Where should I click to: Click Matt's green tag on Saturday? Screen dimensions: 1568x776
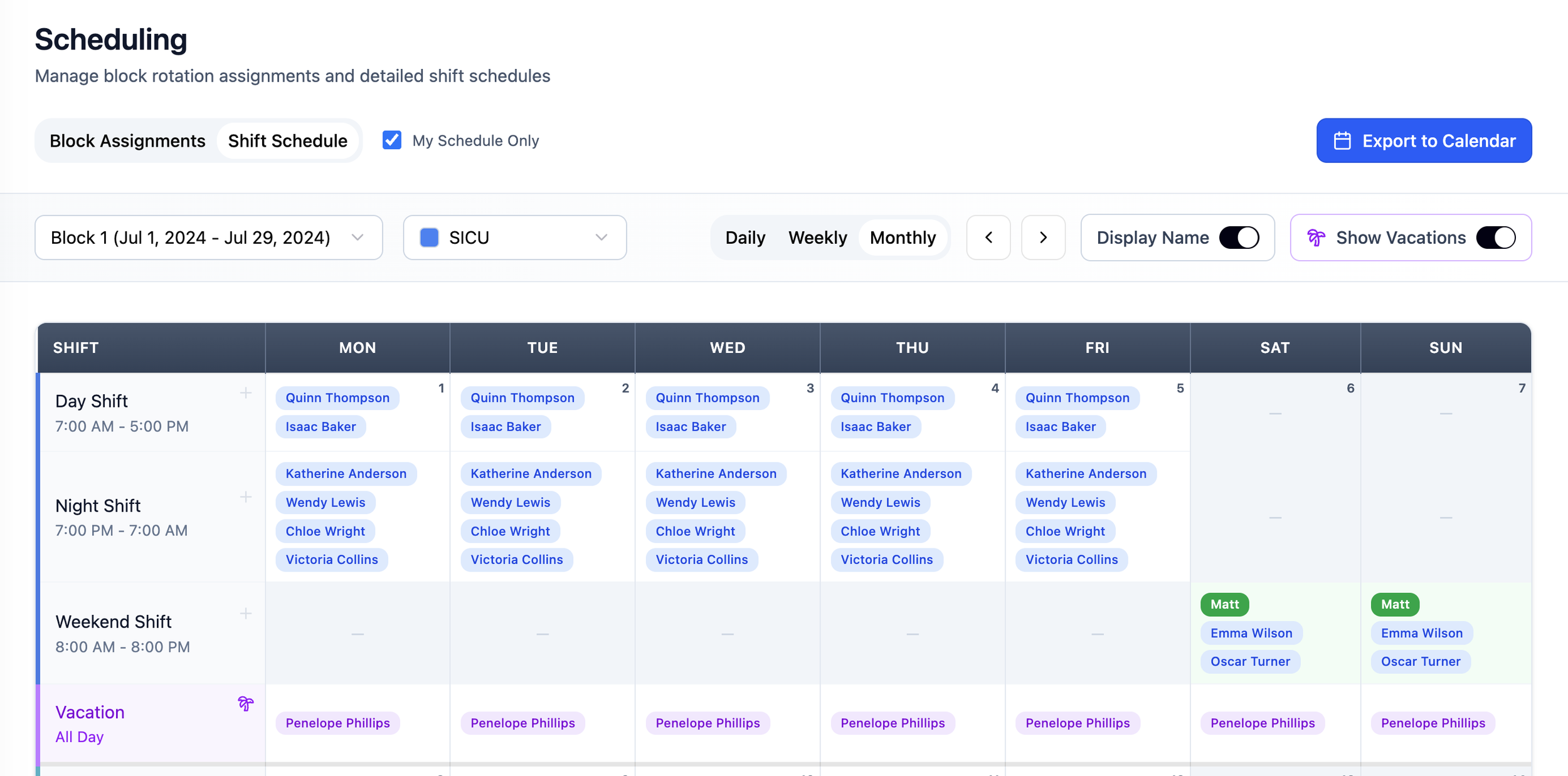[x=1224, y=604]
